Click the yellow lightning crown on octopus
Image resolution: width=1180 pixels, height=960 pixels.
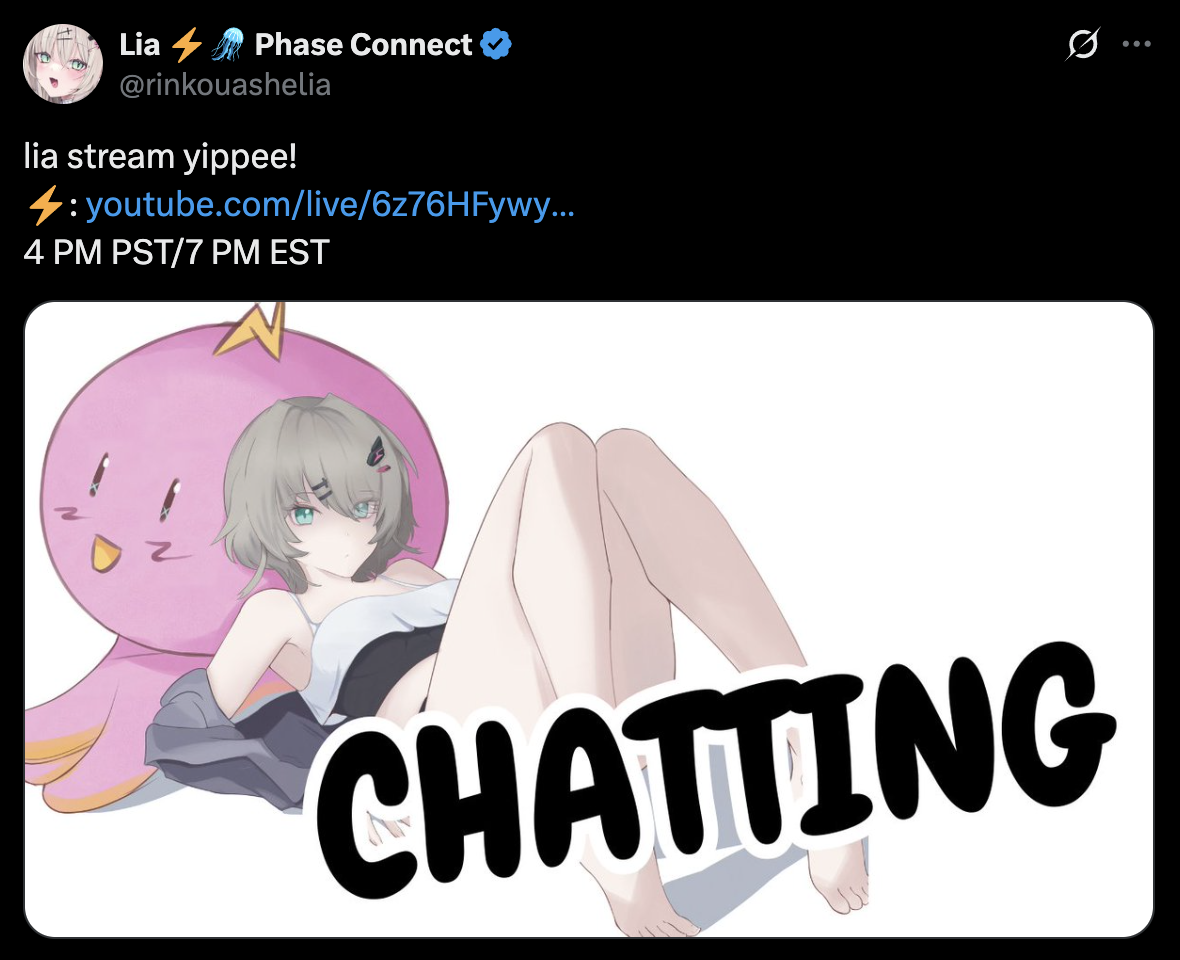click(x=252, y=328)
